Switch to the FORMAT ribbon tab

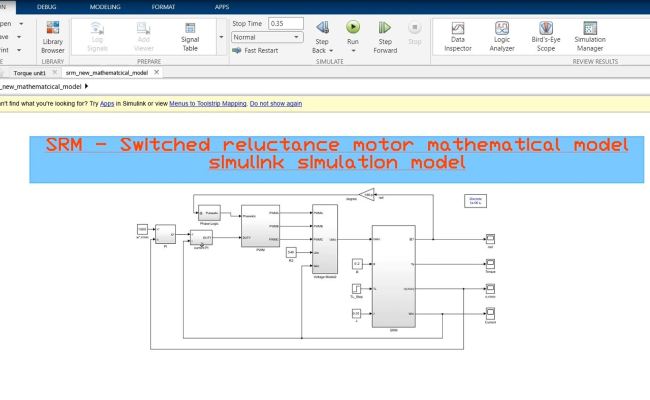163,7
